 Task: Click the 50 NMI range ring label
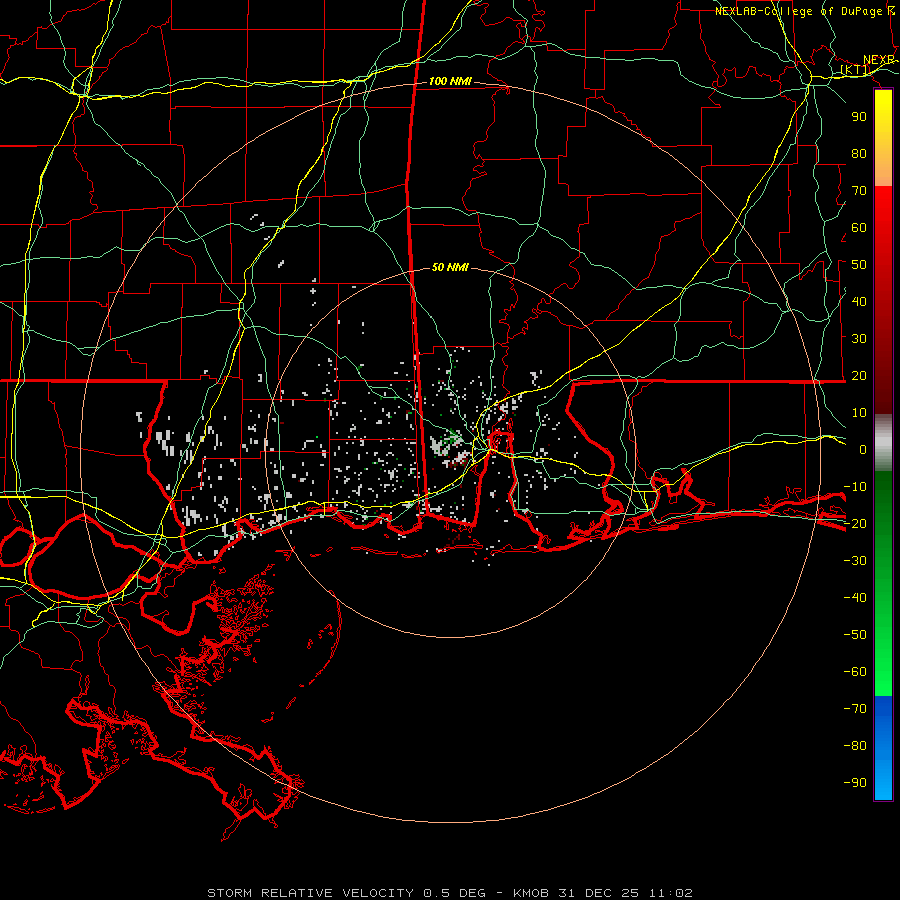click(450, 267)
